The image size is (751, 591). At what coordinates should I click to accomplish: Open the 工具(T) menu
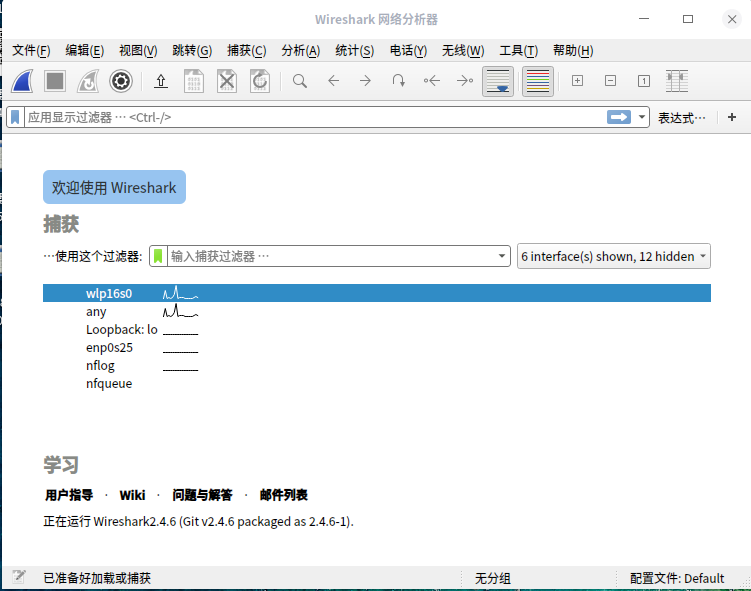click(518, 51)
